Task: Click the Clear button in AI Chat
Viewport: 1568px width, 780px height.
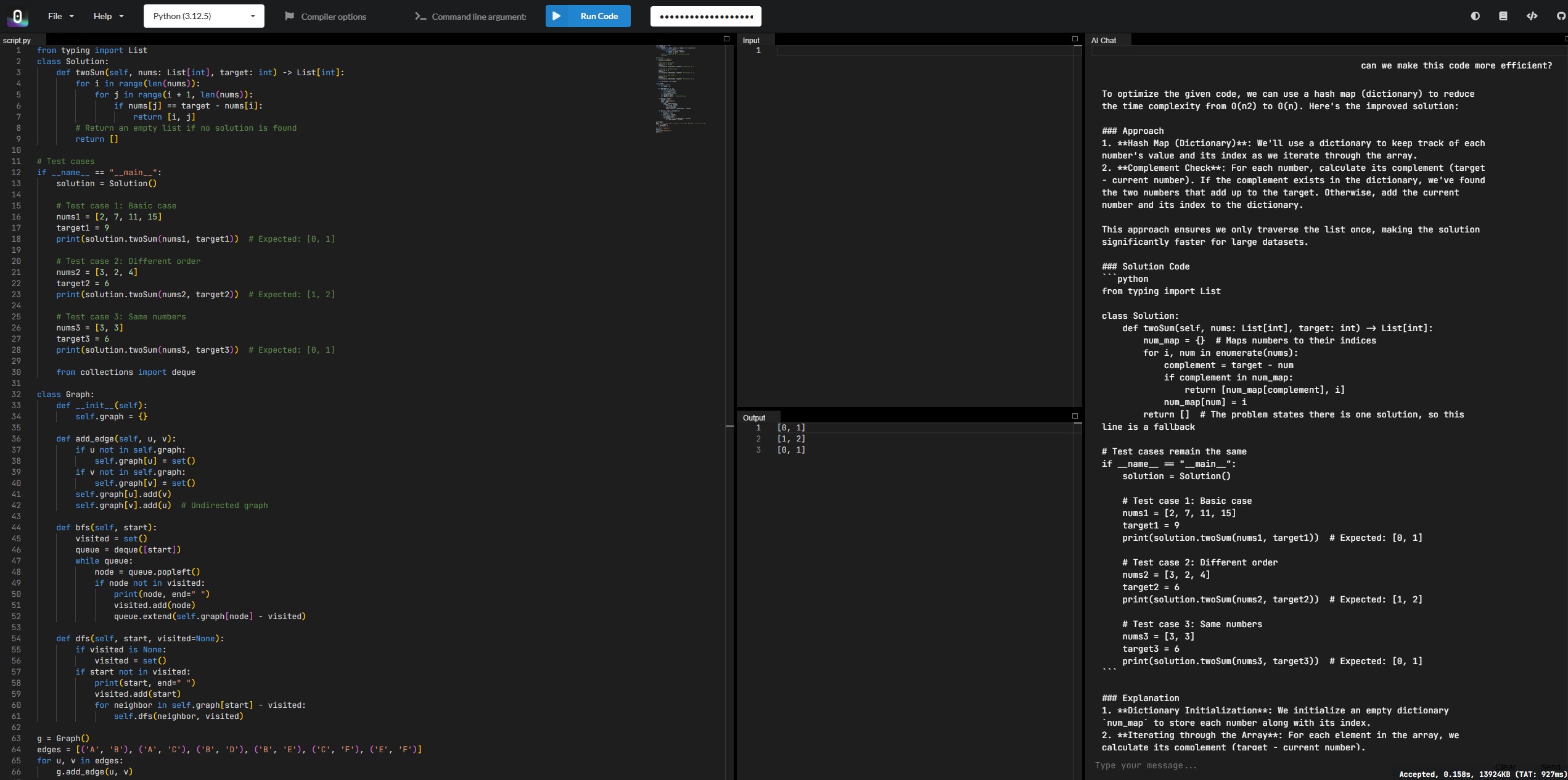Action: [x=1505, y=766]
